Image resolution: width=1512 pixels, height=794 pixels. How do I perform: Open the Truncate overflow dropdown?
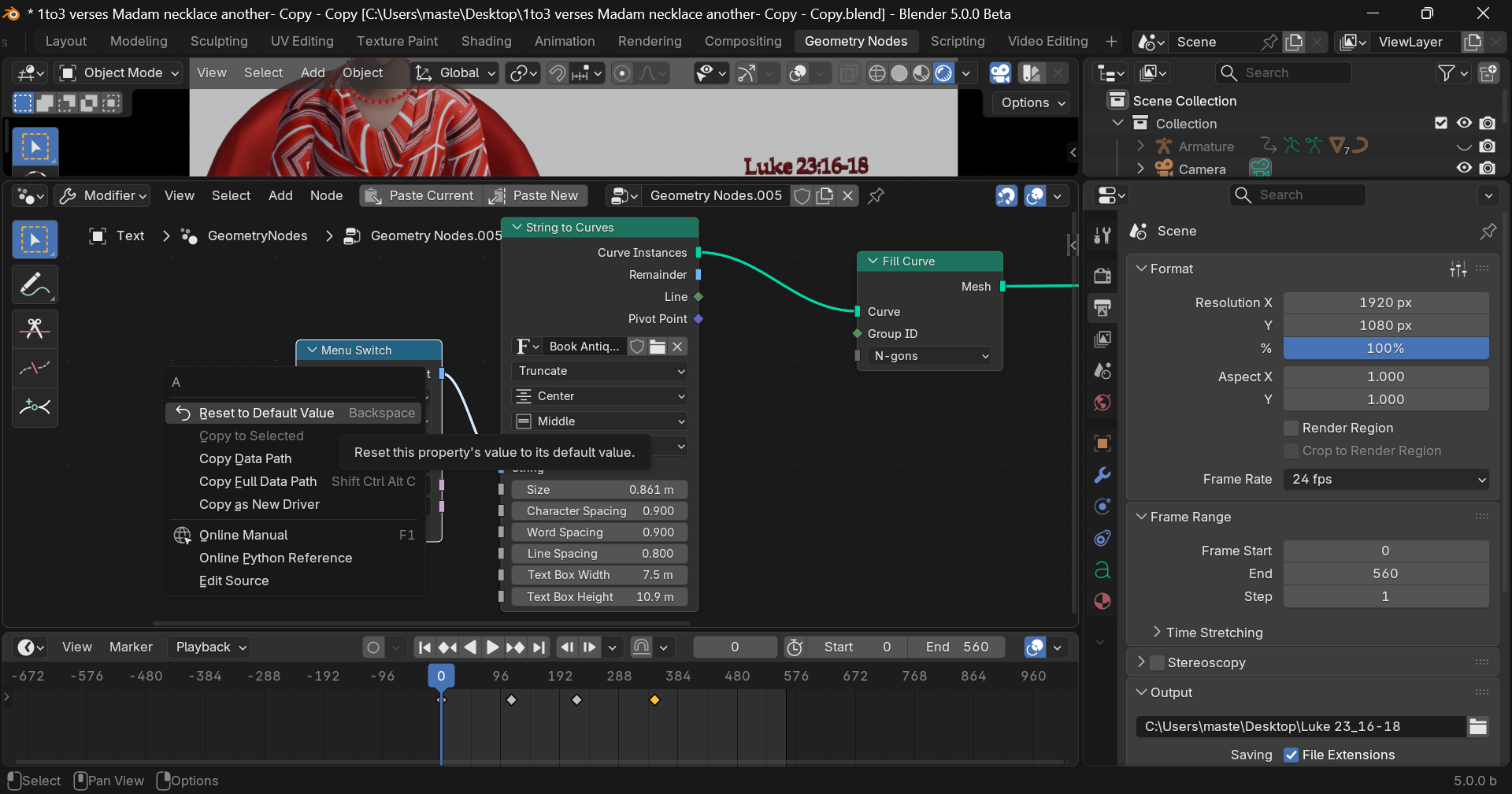click(599, 371)
